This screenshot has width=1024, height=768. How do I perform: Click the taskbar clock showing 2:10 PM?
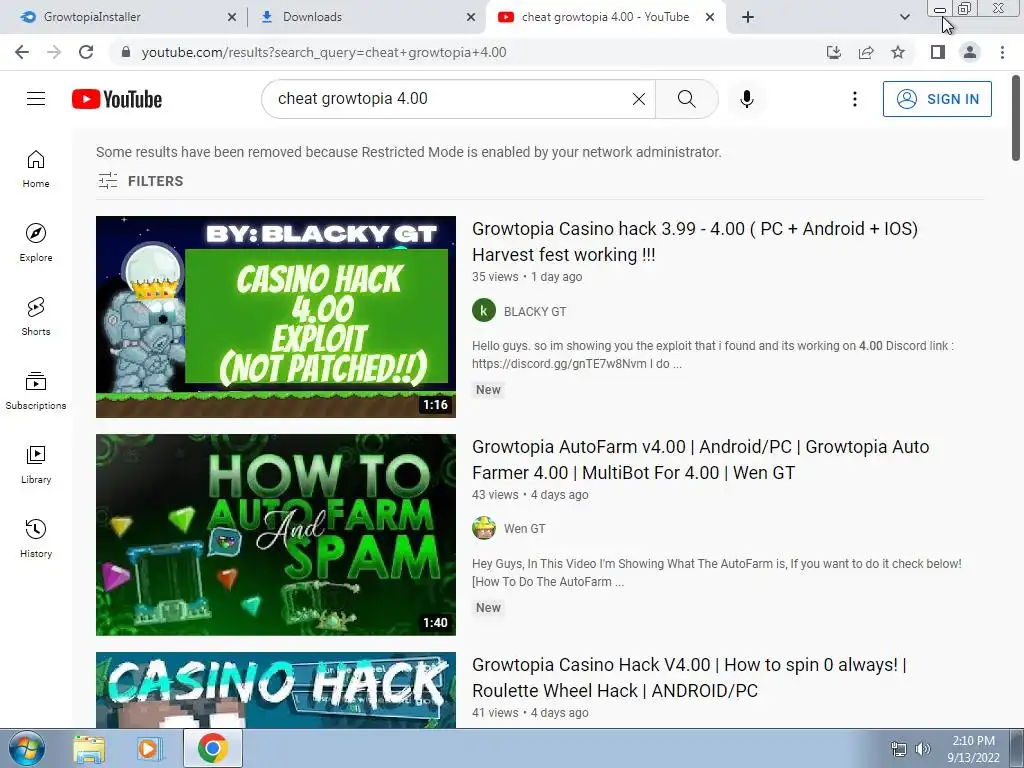(x=973, y=749)
